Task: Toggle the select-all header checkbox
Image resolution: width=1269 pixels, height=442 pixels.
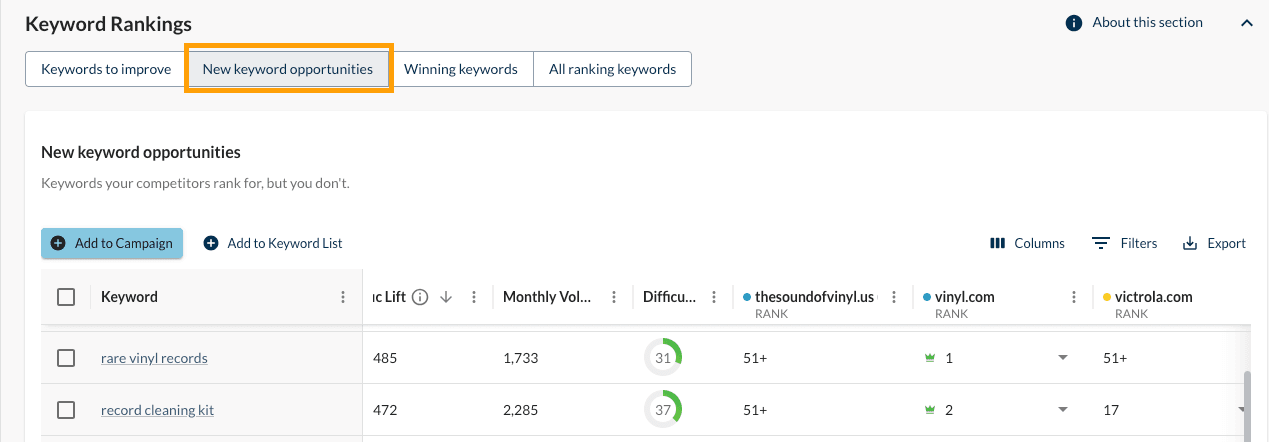Action: click(66, 297)
